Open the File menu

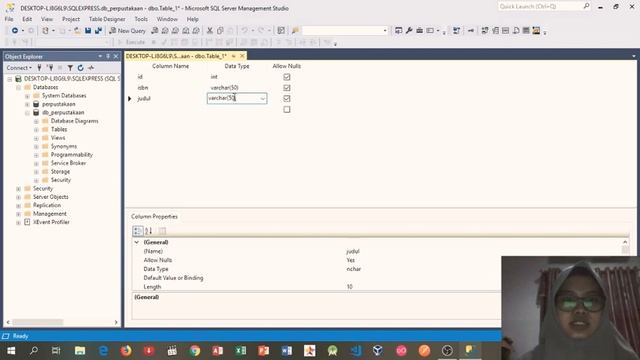9,19
